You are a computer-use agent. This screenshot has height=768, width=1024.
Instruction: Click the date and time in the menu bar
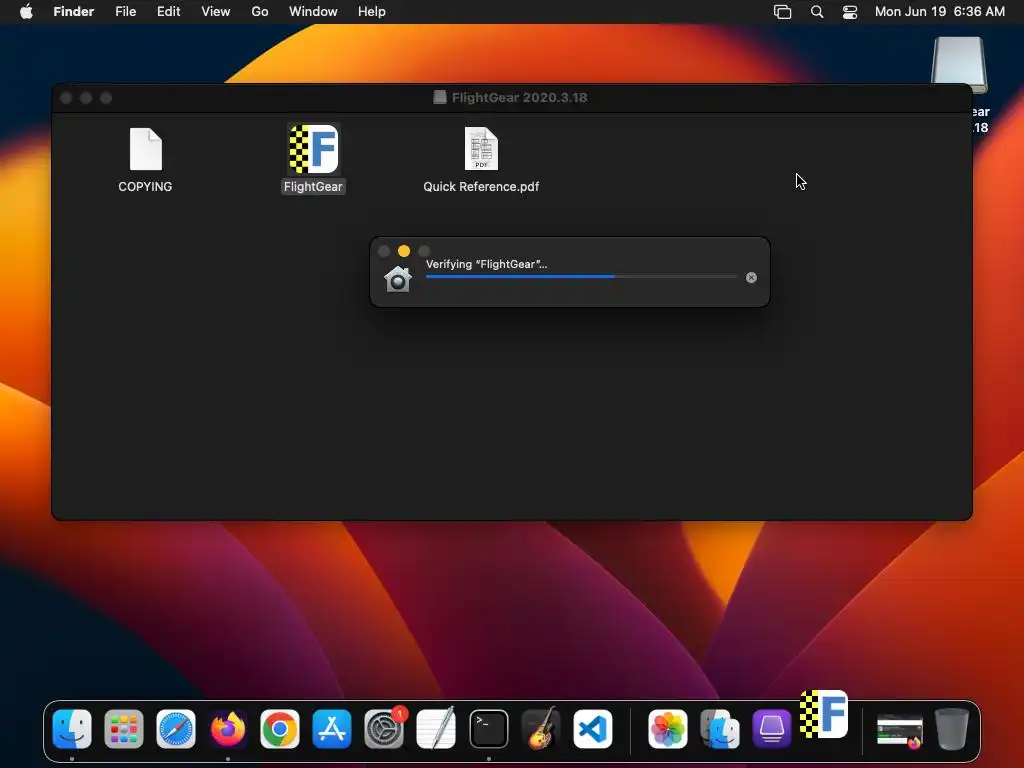click(x=940, y=12)
